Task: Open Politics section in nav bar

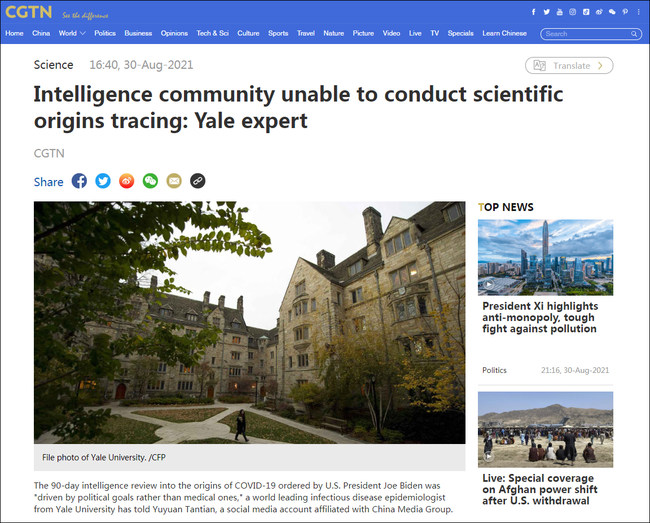Action: coord(105,33)
